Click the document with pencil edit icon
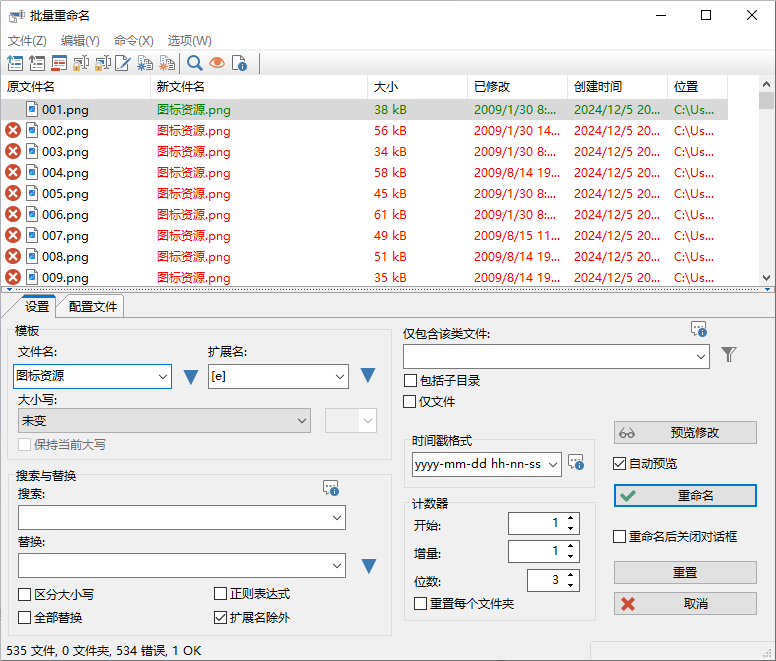The height and width of the screenshot is (661, 776). click(123, 63)
